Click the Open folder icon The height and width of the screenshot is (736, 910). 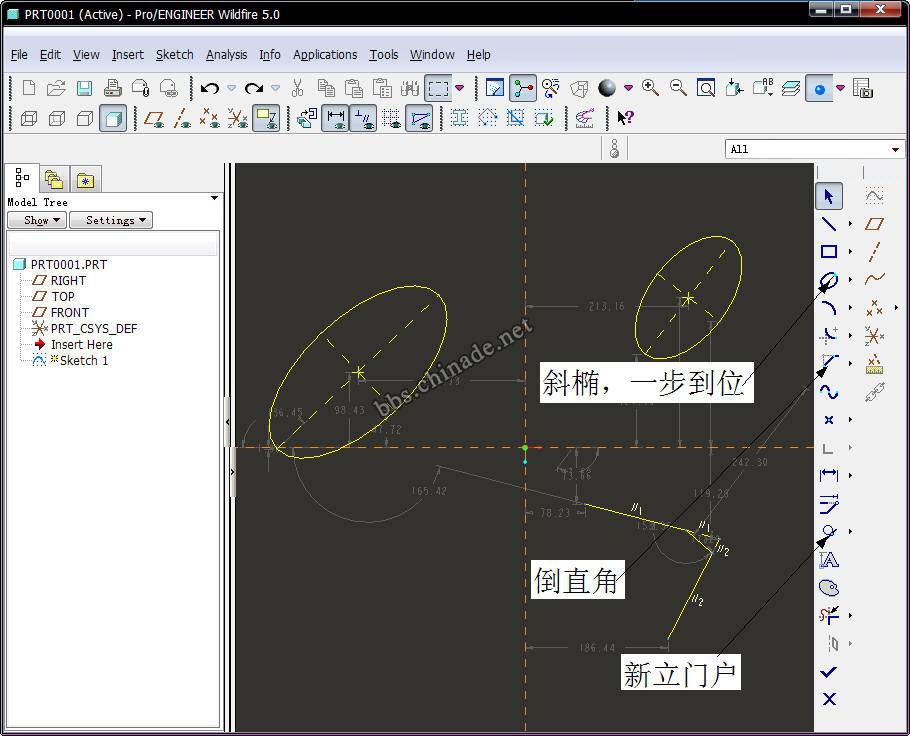[x=56, y=88]
